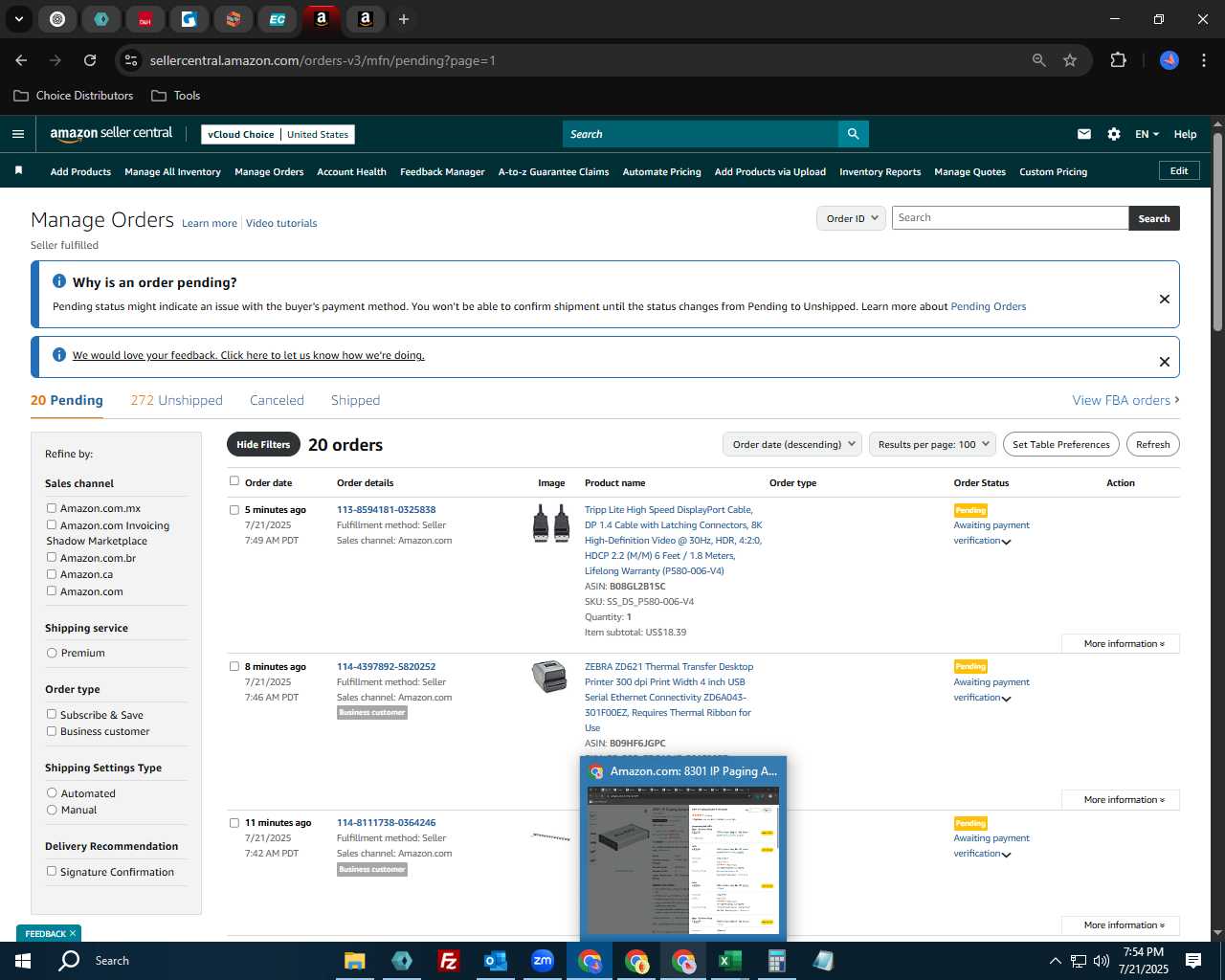Screen dimensions: 1225x980
Task: Tick the select-all orders checkbox
Action: tap(234, 481)
